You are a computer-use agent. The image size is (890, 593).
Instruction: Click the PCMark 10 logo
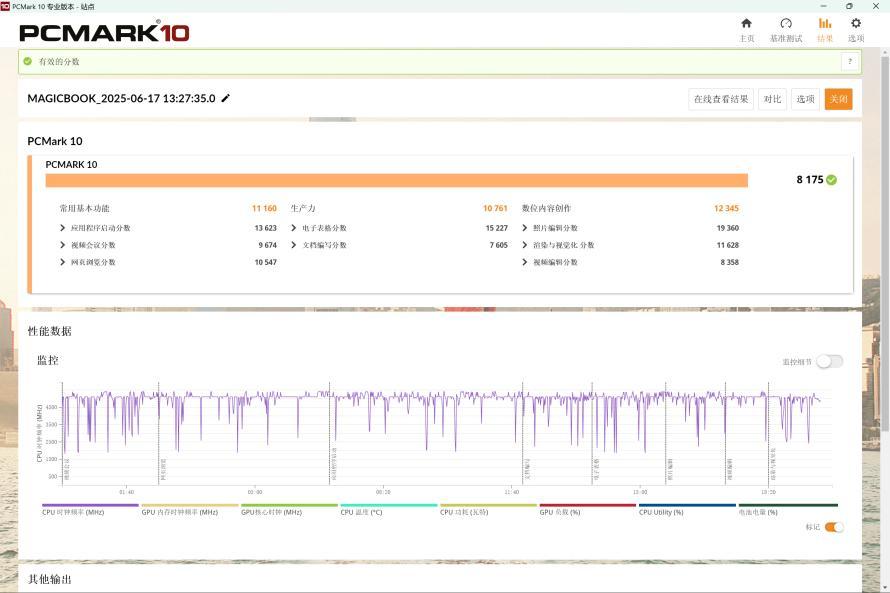(104, 32)
